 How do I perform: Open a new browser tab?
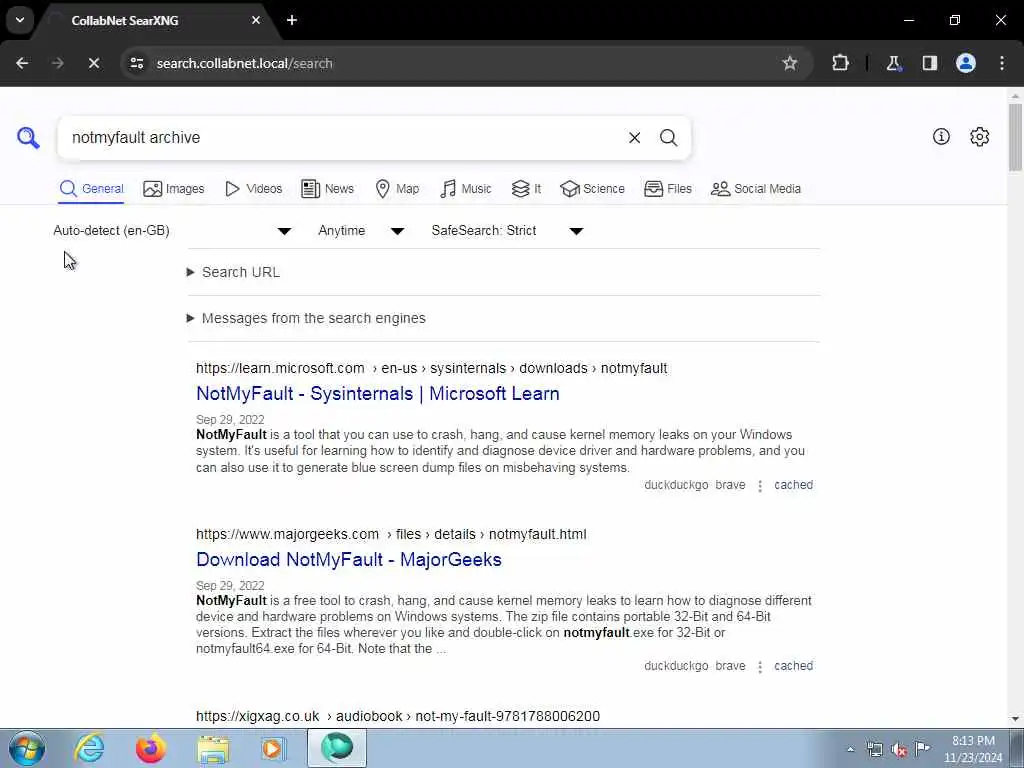point(292,20)
